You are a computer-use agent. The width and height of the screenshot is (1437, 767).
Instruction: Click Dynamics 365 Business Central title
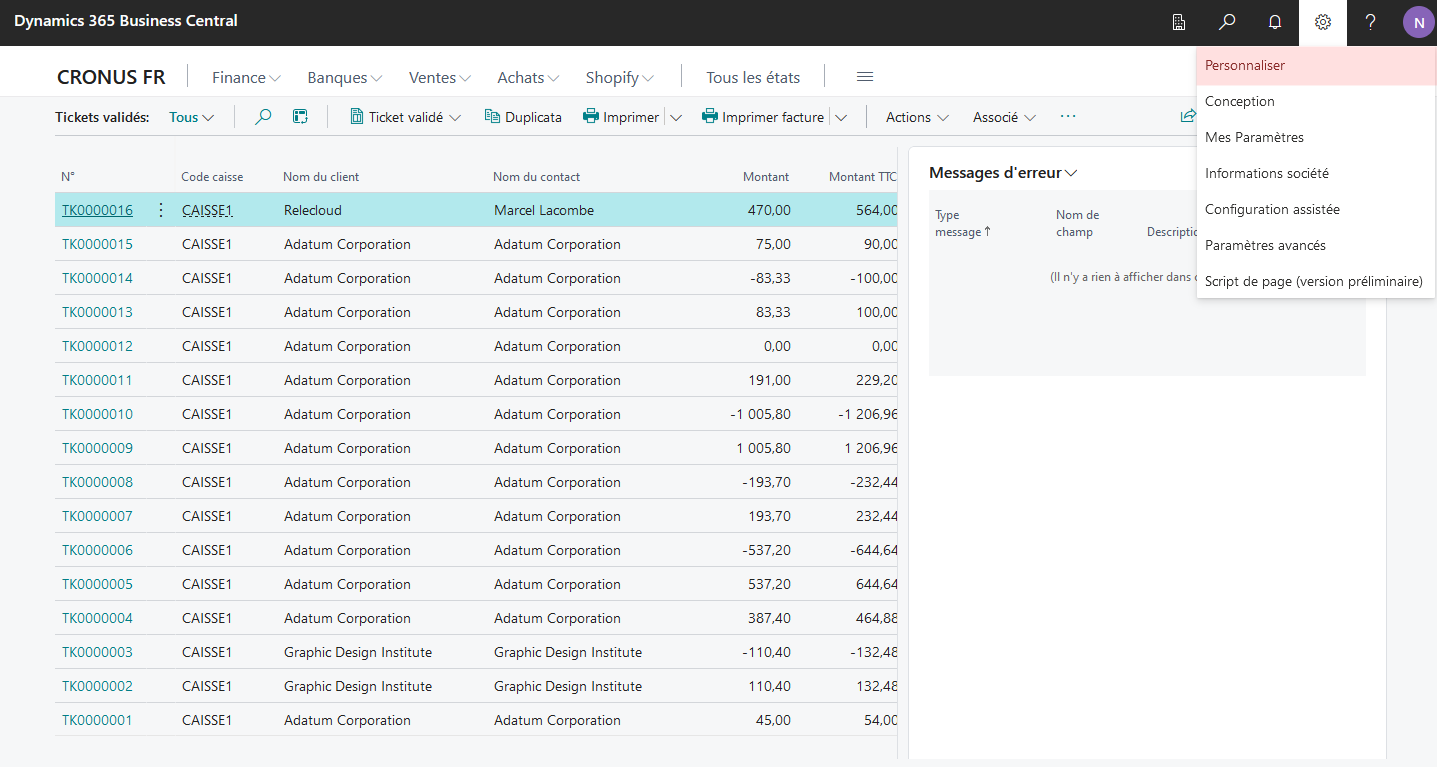pyautogui.click(x=126, y=21)
